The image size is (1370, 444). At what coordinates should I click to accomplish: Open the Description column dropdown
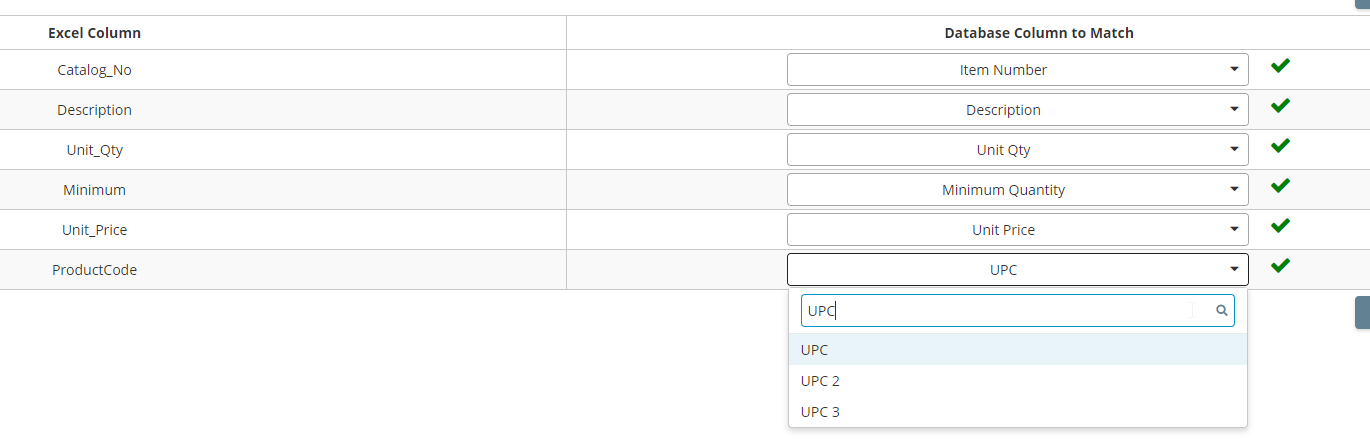point(1018,110)
